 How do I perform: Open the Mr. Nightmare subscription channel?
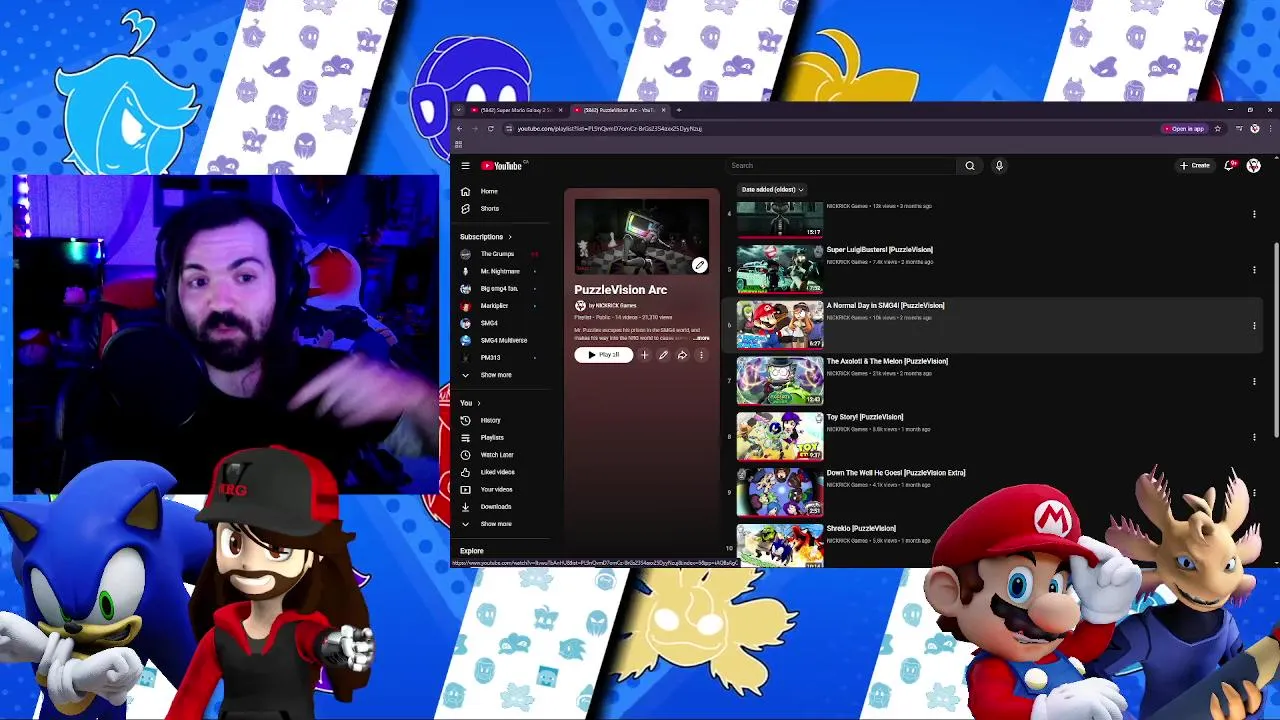click(x=502, y=271)
